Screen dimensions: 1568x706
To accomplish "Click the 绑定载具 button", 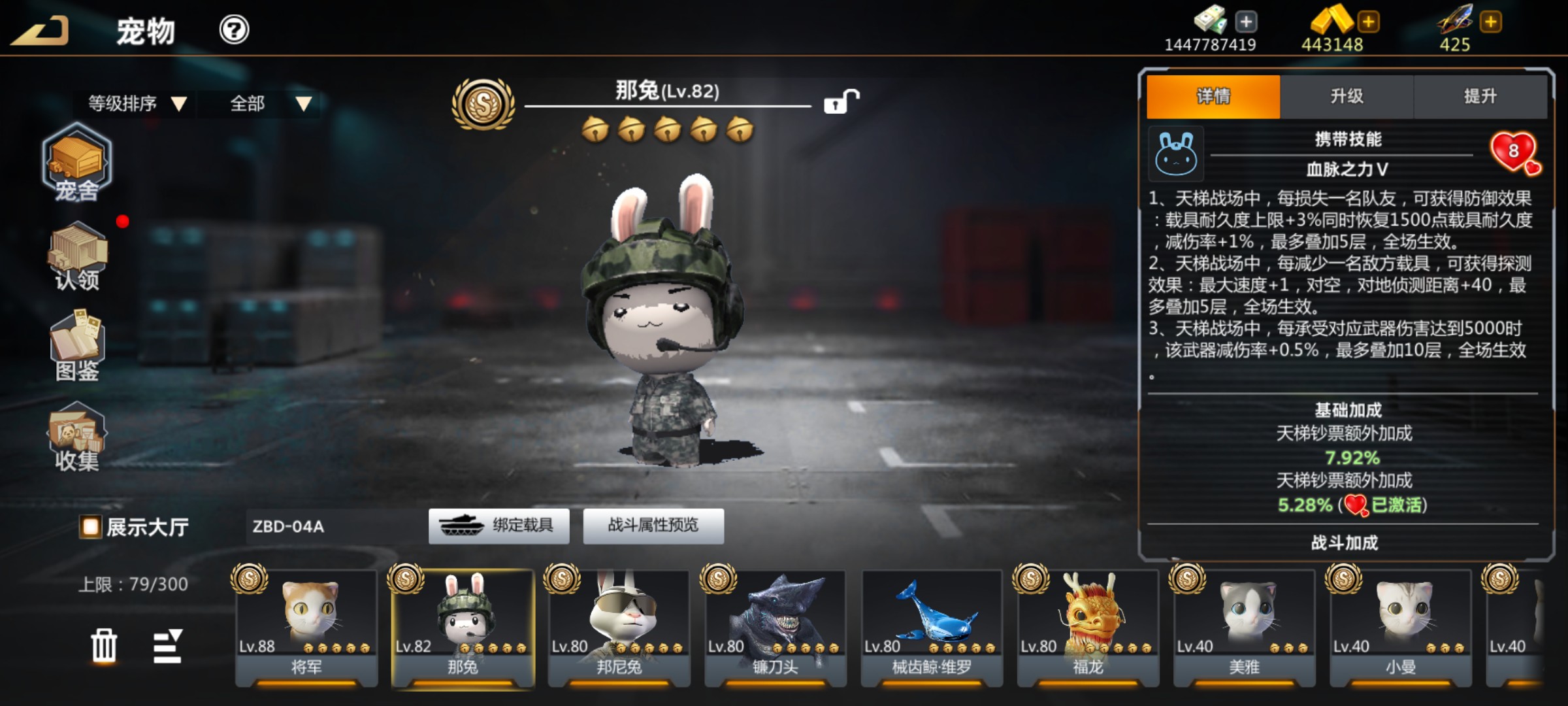I will click(498, 526).
